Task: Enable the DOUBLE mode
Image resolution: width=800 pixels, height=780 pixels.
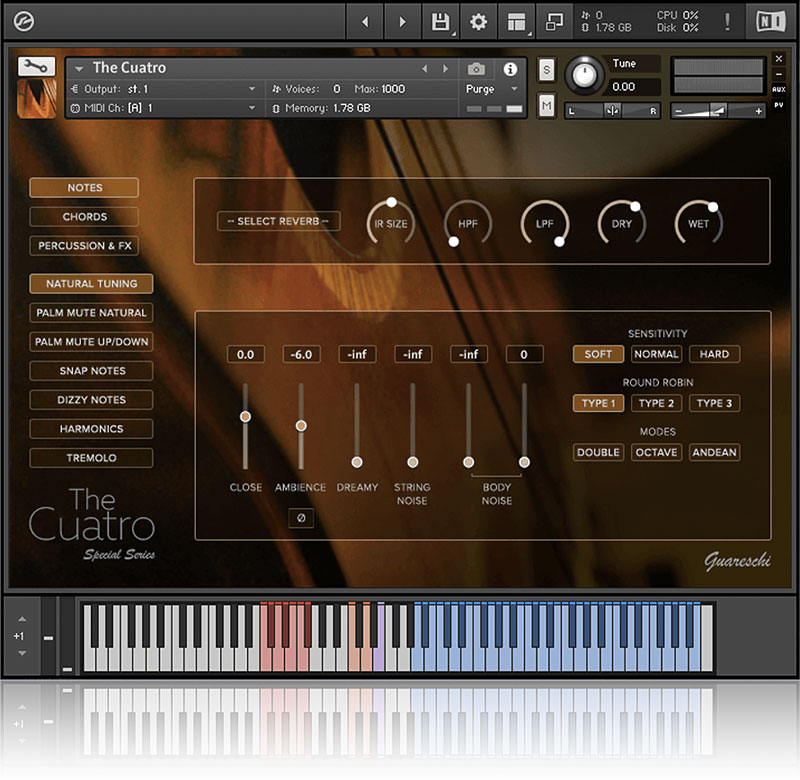Action: click(x=598, y=452)
